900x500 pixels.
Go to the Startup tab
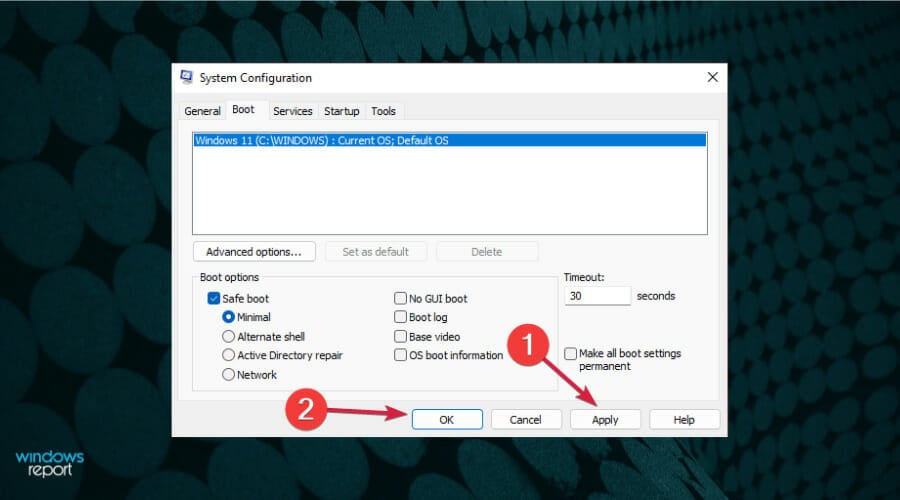pyautogui.click(x=342, y=111)
